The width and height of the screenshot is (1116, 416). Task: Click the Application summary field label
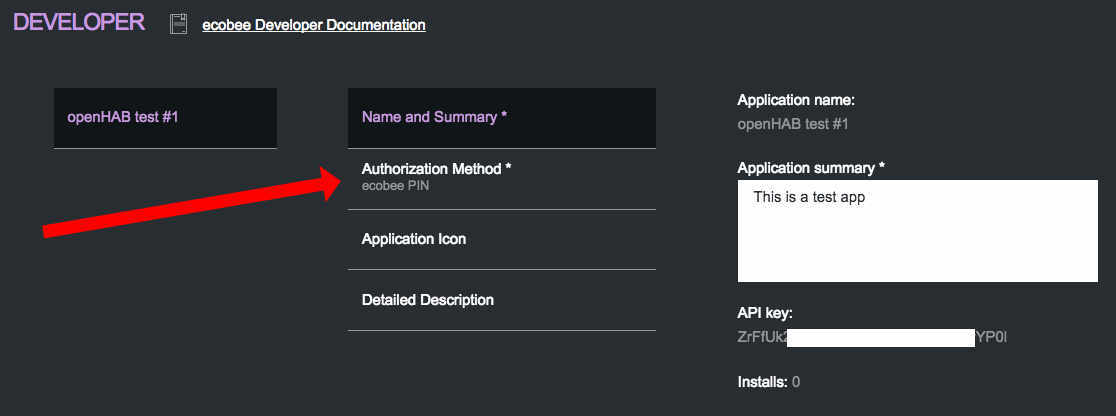pos(811,167)
